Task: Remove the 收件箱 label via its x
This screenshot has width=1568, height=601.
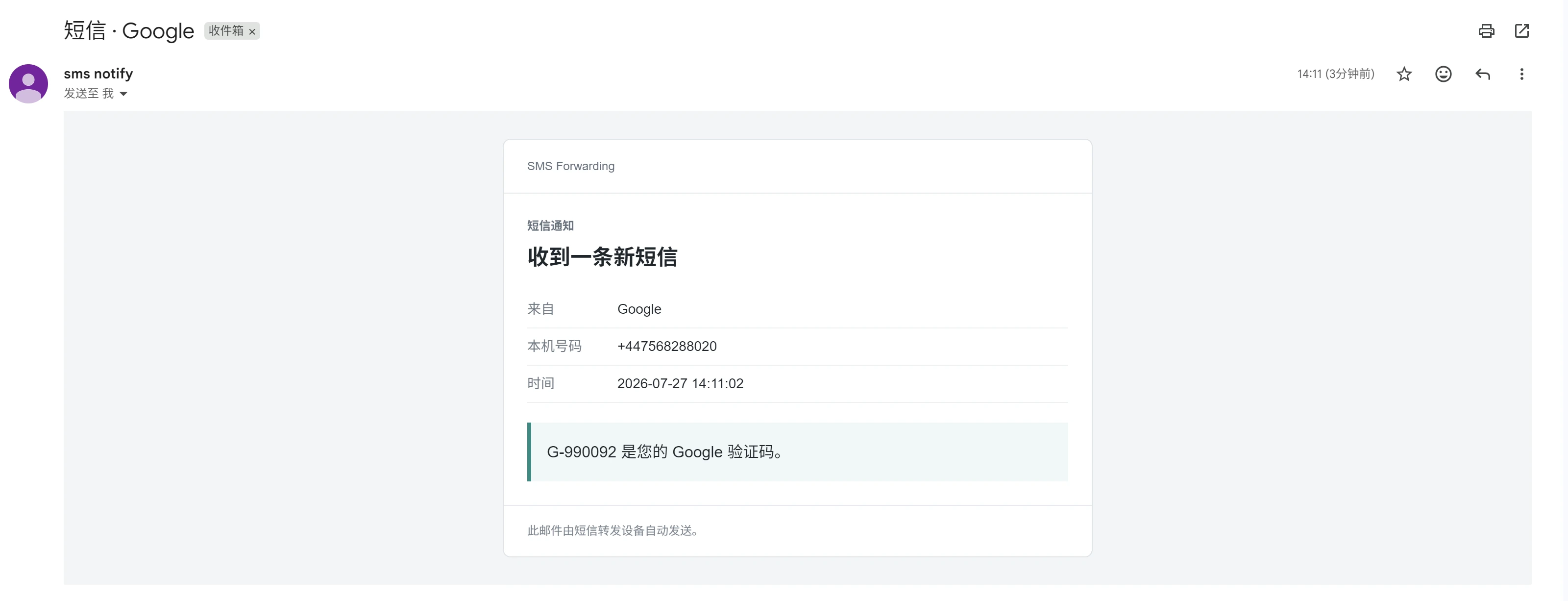Action: click(252, 32)
